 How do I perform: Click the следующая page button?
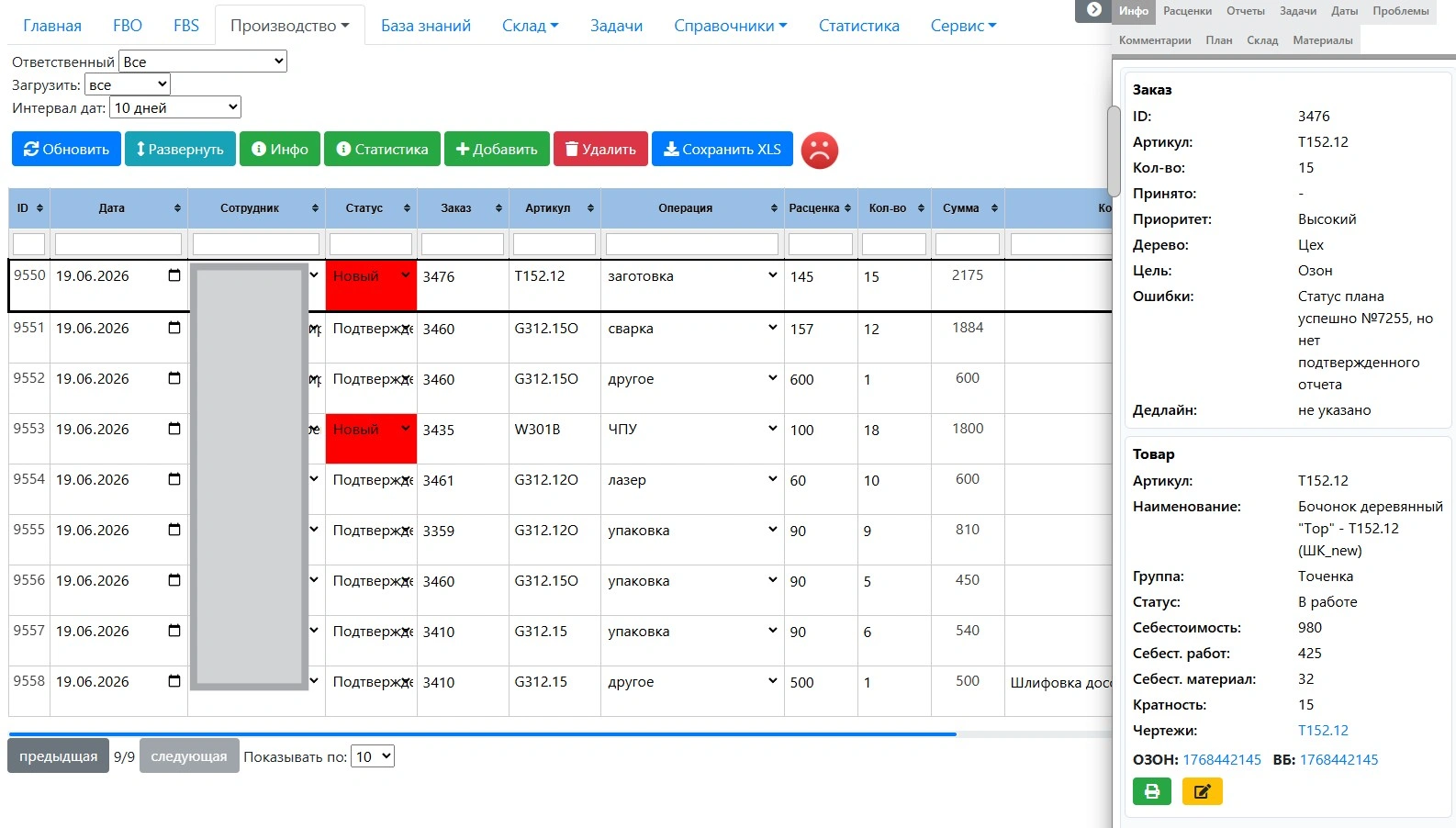point(189,756)
